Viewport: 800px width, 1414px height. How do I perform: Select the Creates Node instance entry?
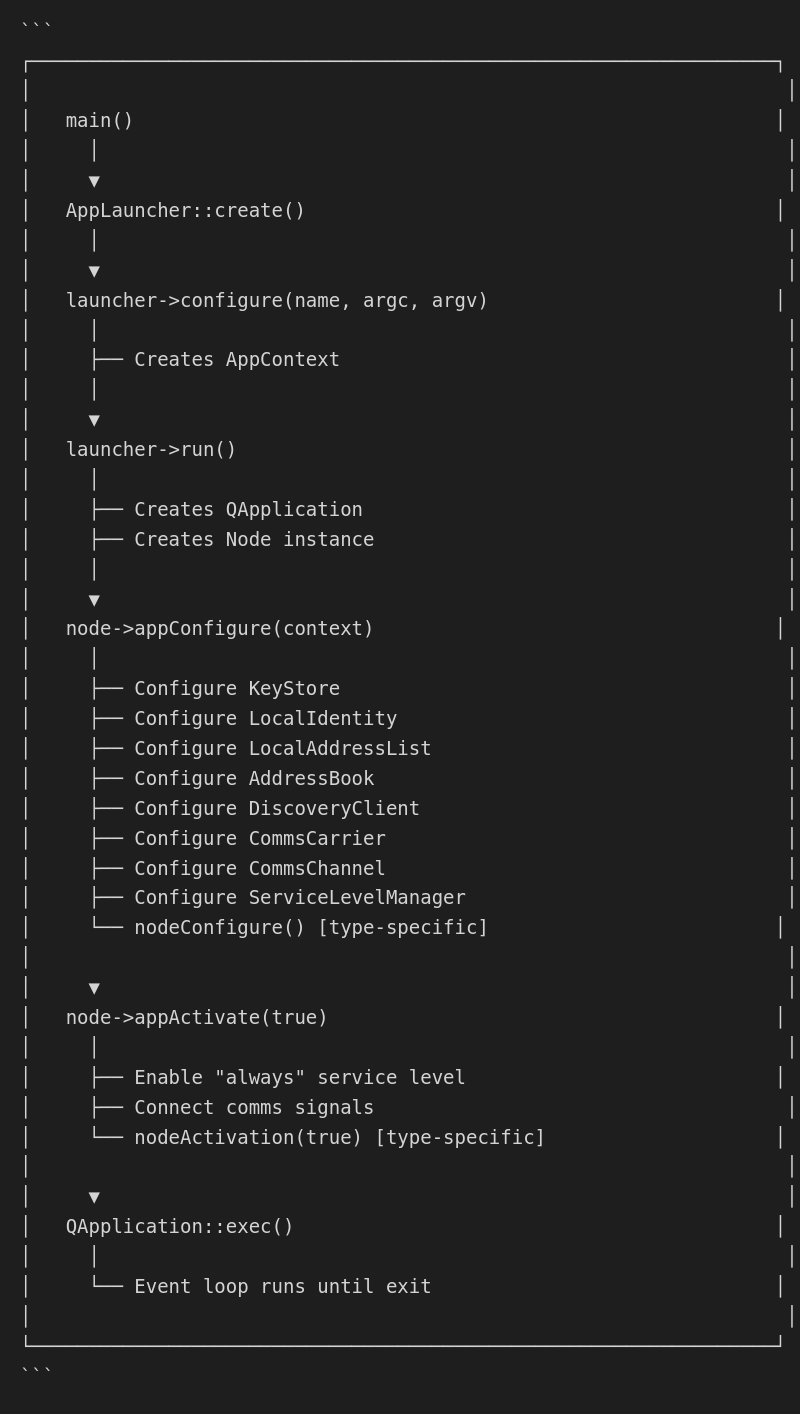click(x=254, y=540)
